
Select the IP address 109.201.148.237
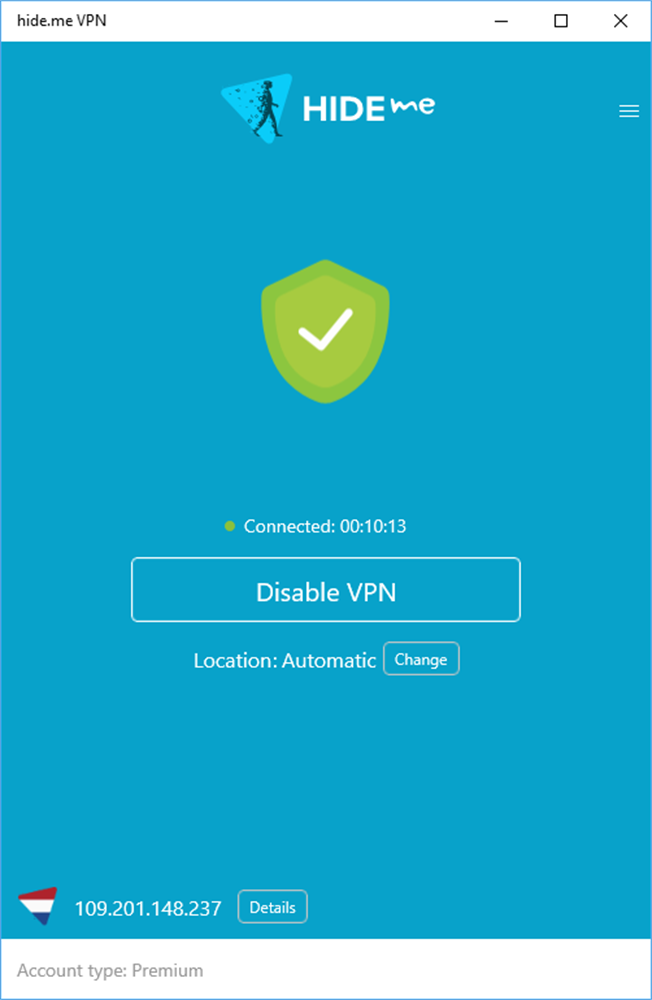(x=148, y=908)
